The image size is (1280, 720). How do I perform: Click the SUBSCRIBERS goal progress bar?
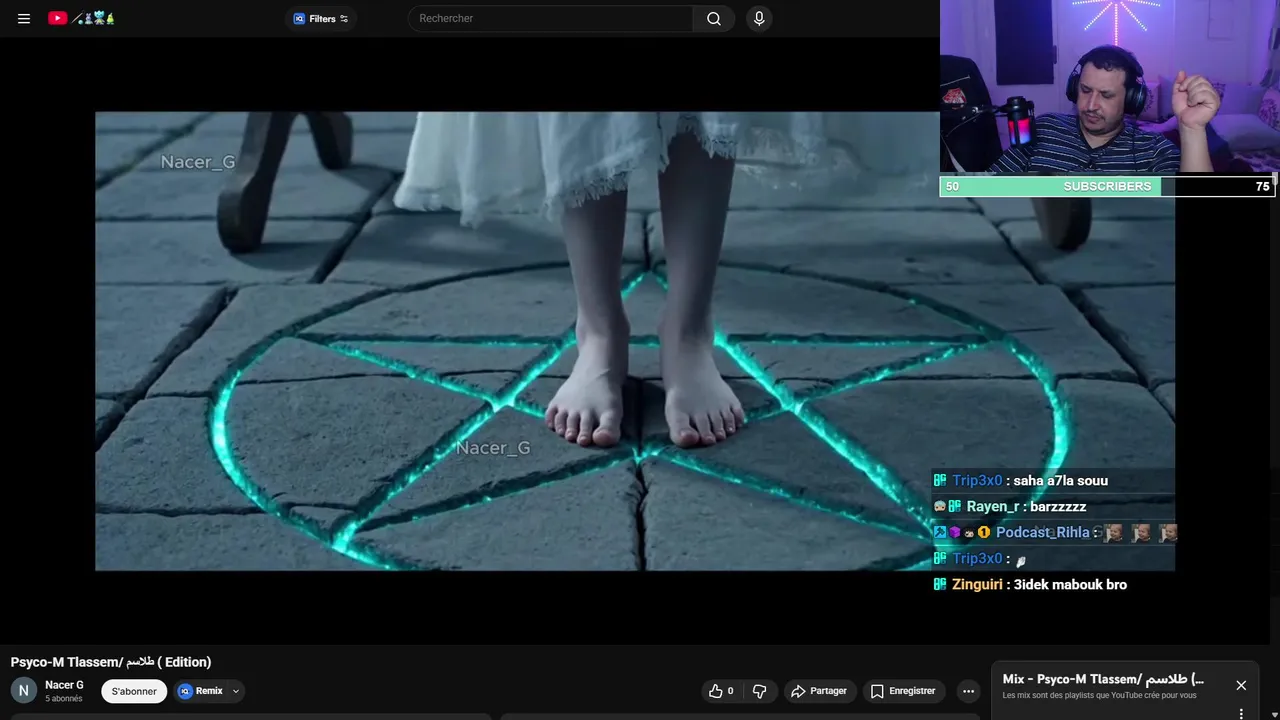[x=1108, y=186]
